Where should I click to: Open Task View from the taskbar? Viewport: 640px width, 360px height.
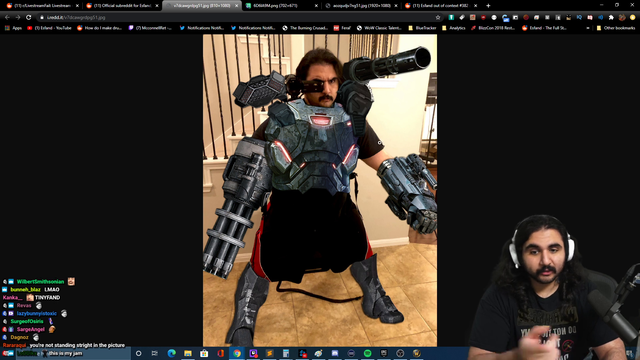tap(155, 353)
